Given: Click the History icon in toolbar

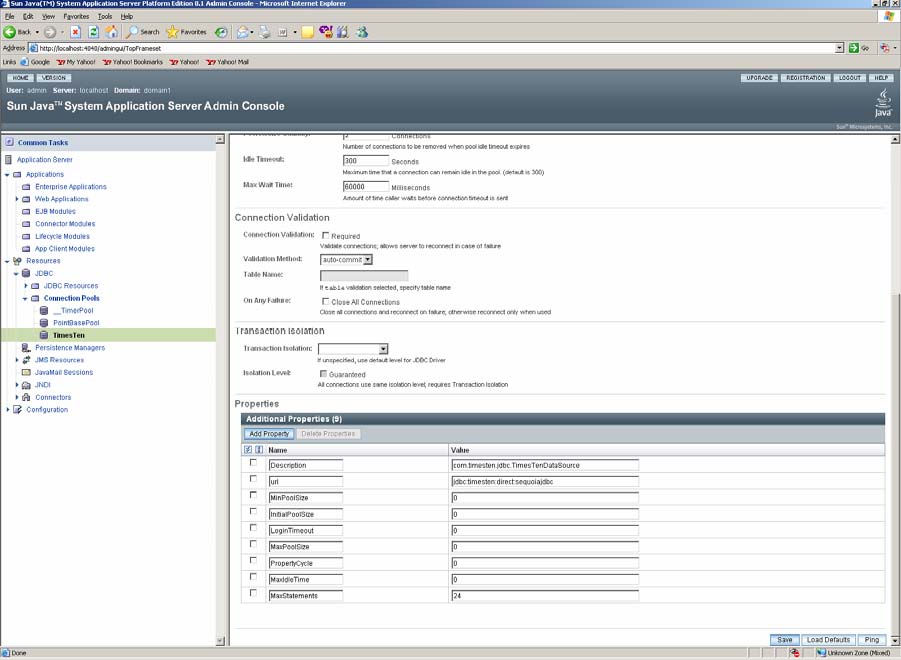Looking at the screenshot, I should coord(221,32).
